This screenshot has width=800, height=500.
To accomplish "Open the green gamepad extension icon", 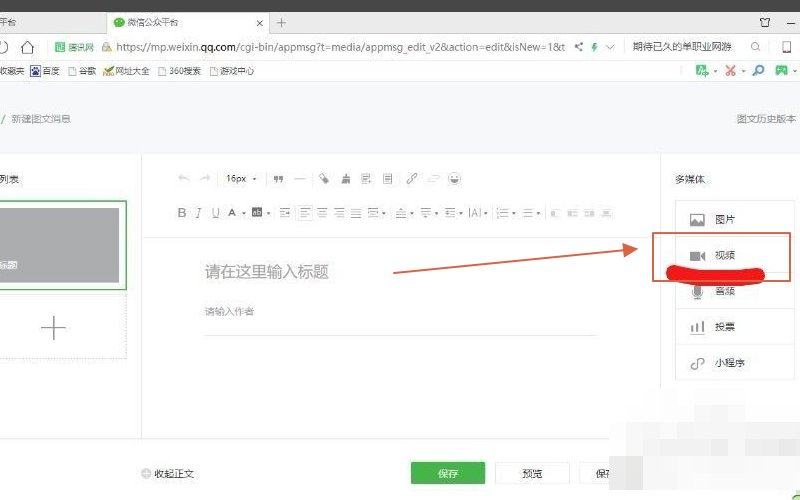I will pos(781,70).
